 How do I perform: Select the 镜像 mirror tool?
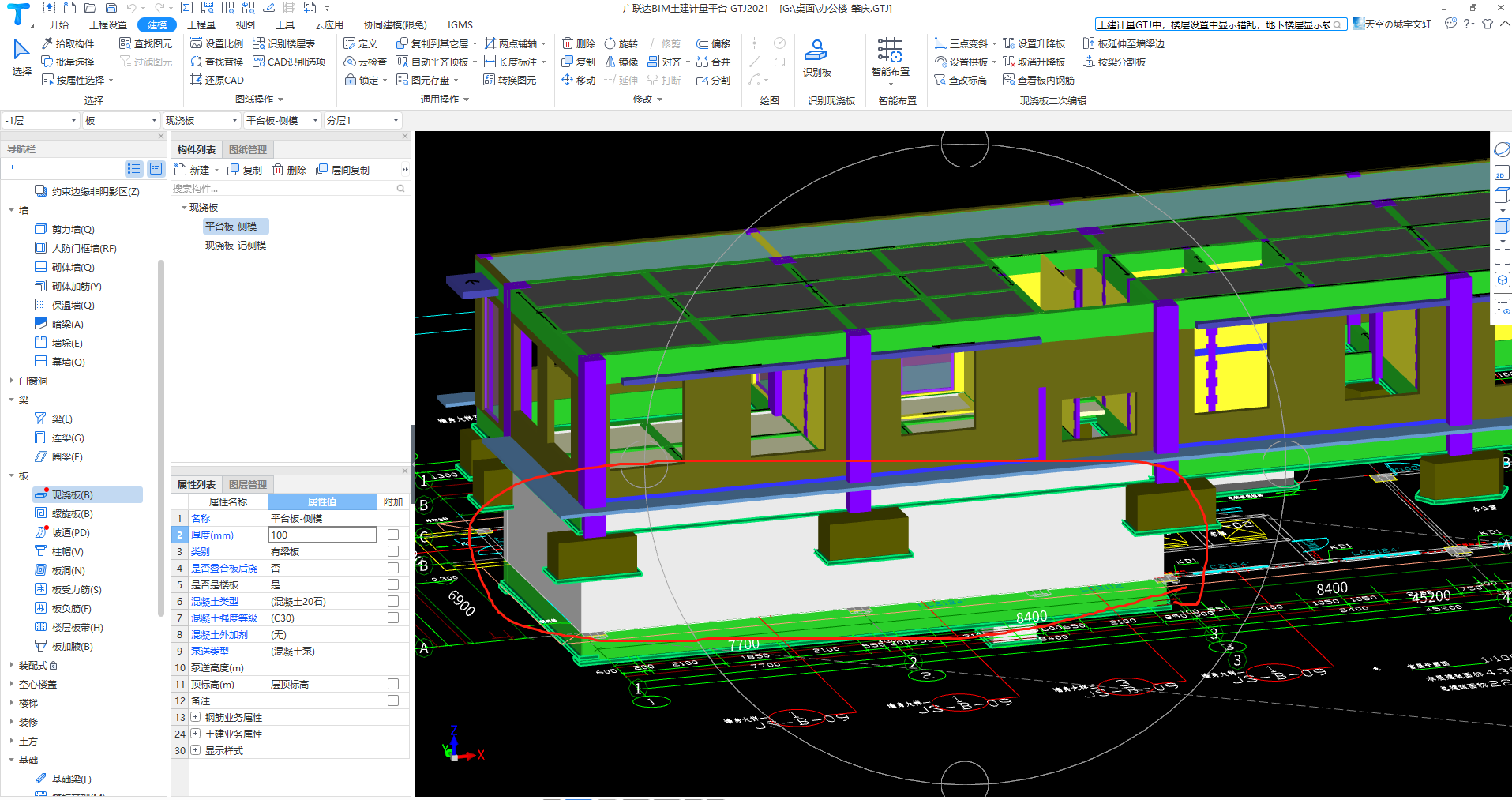click(x=621, y=62)
